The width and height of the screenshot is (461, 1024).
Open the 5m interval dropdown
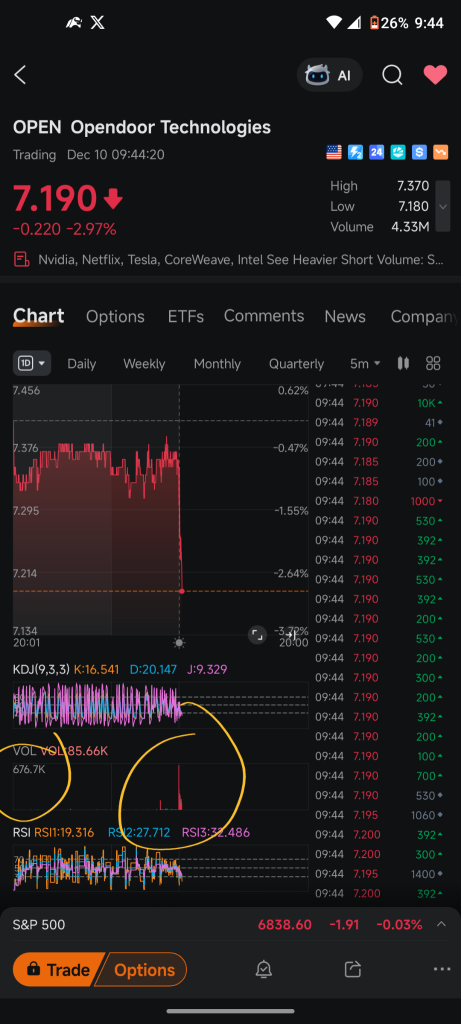365,364
